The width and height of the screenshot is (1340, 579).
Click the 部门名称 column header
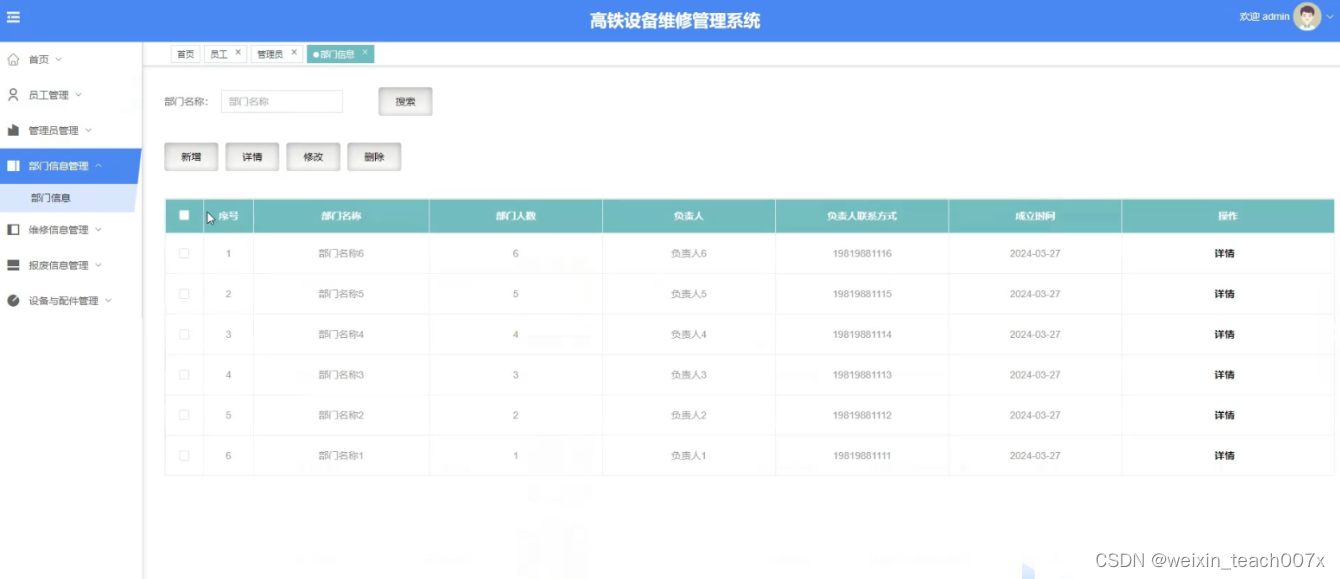coord(341,216)
